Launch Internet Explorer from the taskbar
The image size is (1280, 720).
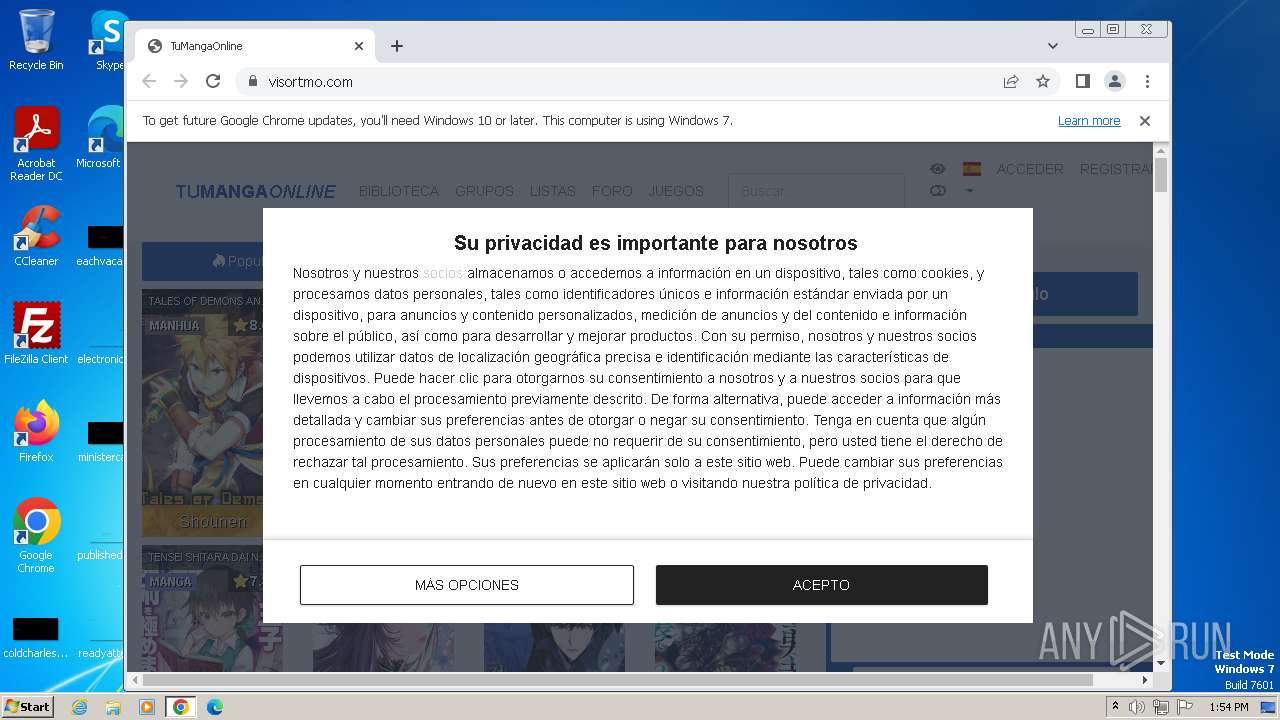coord(79,707)
